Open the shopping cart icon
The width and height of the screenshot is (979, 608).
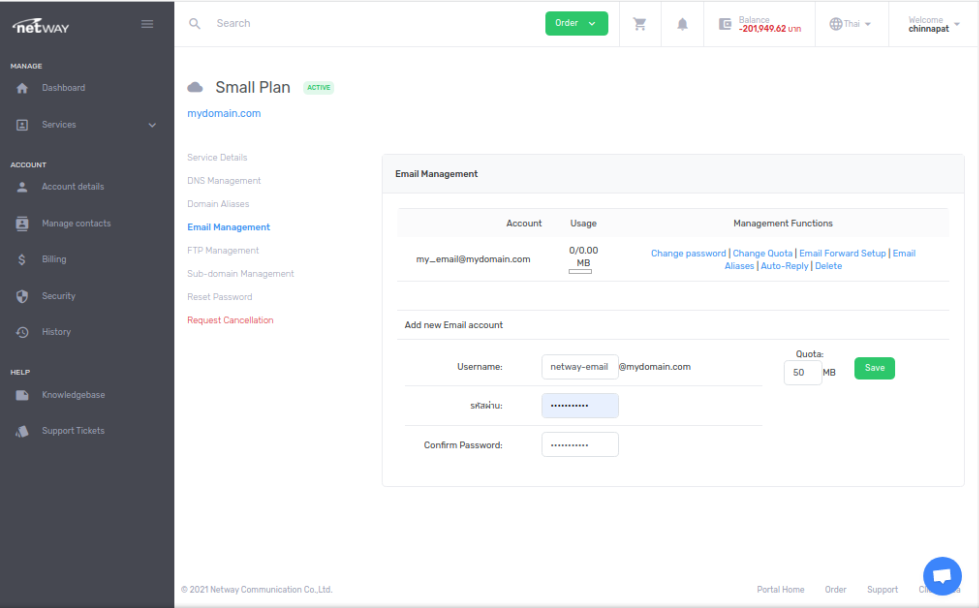point(640,24)
